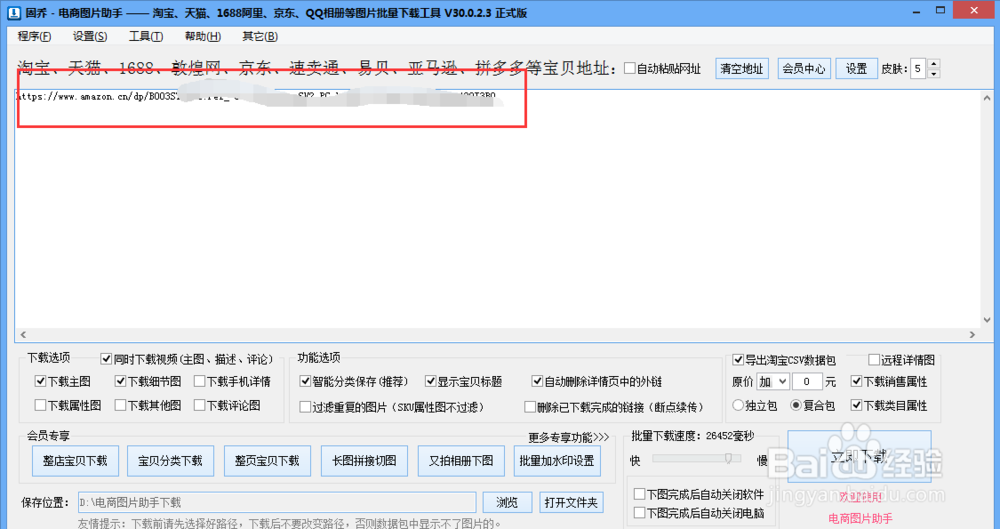Enable 下载属性图 checkbox
This screenshot has height=529, width=1000.
[x=40, y=405]
